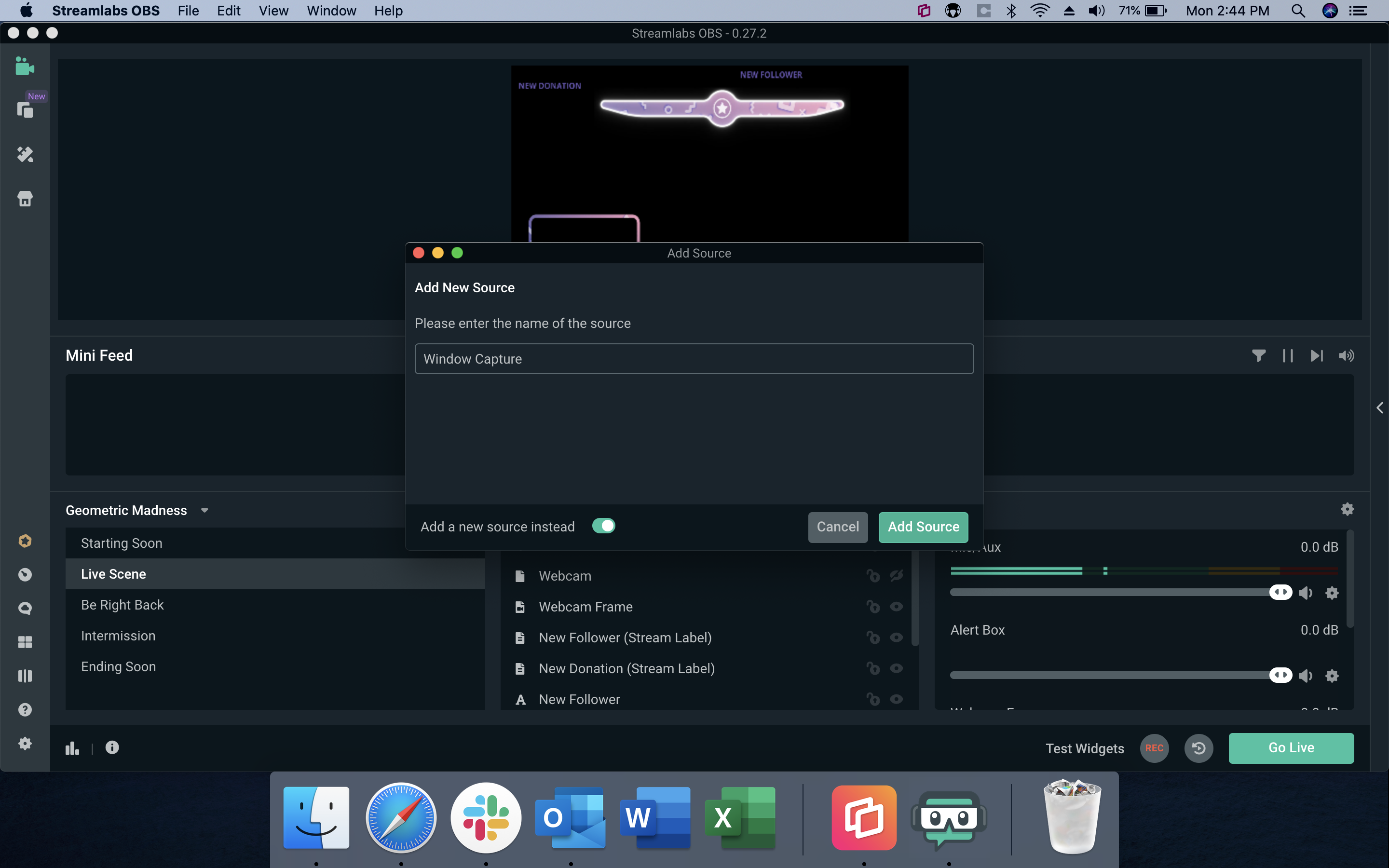This screenshot has width=1389, height=868.
Task: Select the themes/overlays icon in left sidebar
Action: coord(25,155)
